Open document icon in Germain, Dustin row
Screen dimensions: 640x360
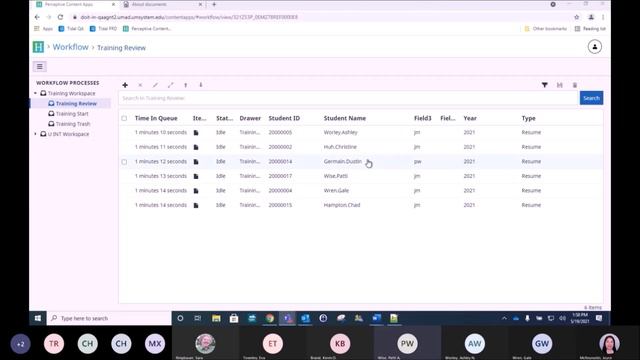196,162
